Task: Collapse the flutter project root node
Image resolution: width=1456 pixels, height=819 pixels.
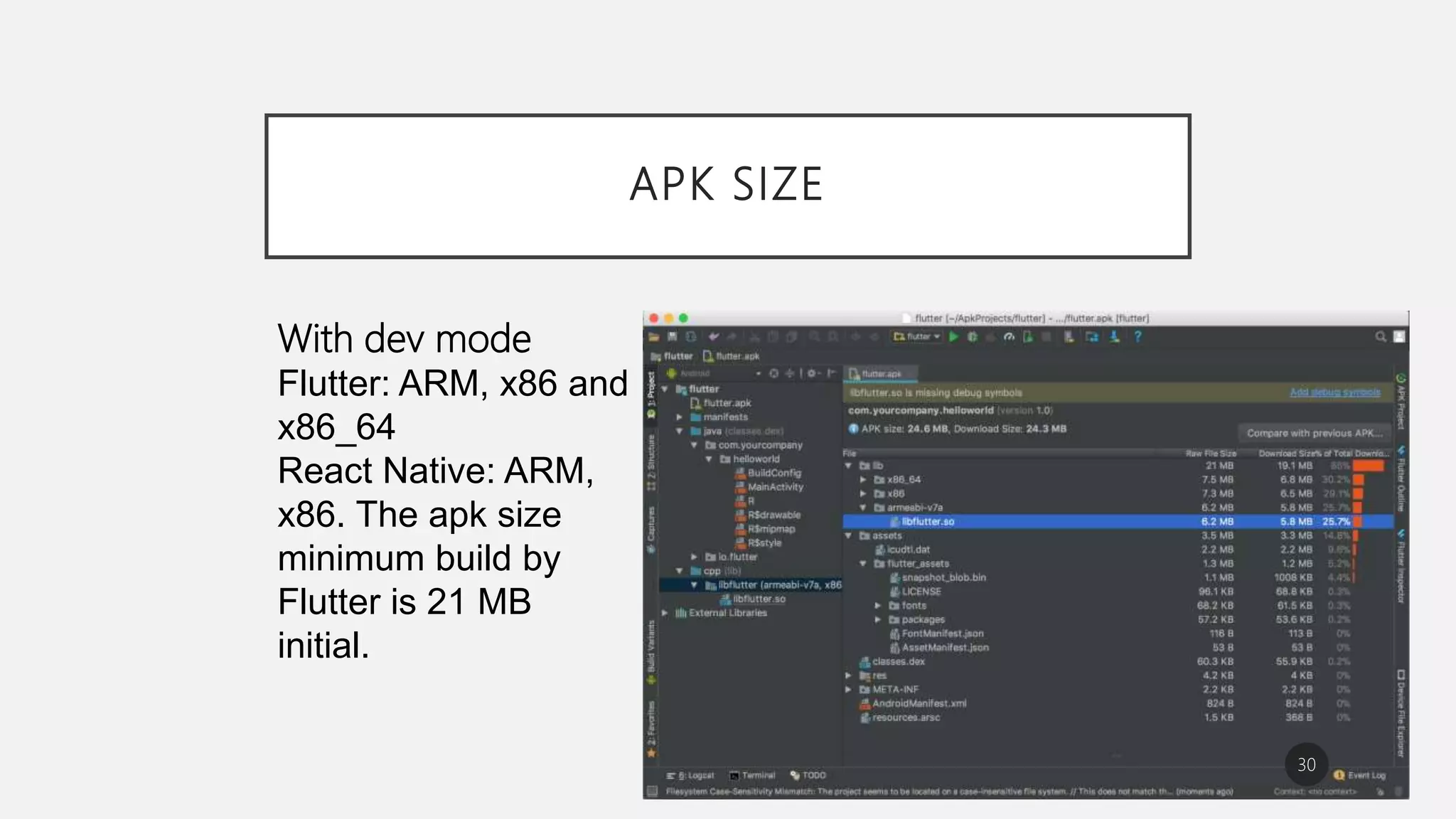Action: tap(665, 389)
